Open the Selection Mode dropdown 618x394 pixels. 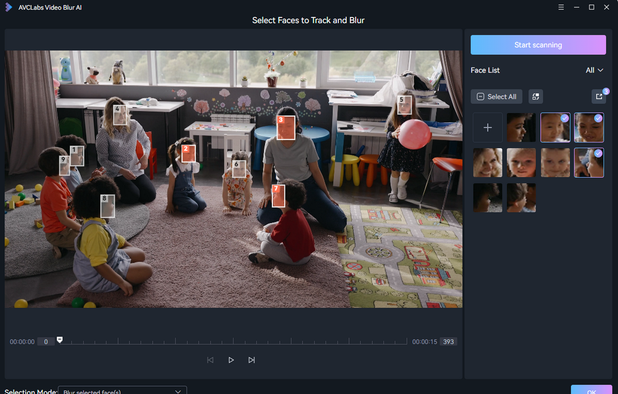click(x=123, y=391)
